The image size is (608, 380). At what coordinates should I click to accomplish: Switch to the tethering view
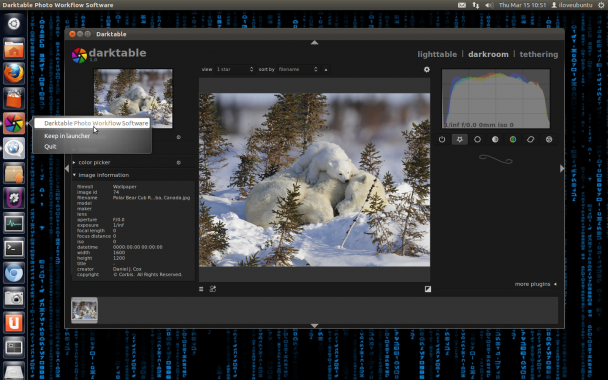[x=539, y=54]
